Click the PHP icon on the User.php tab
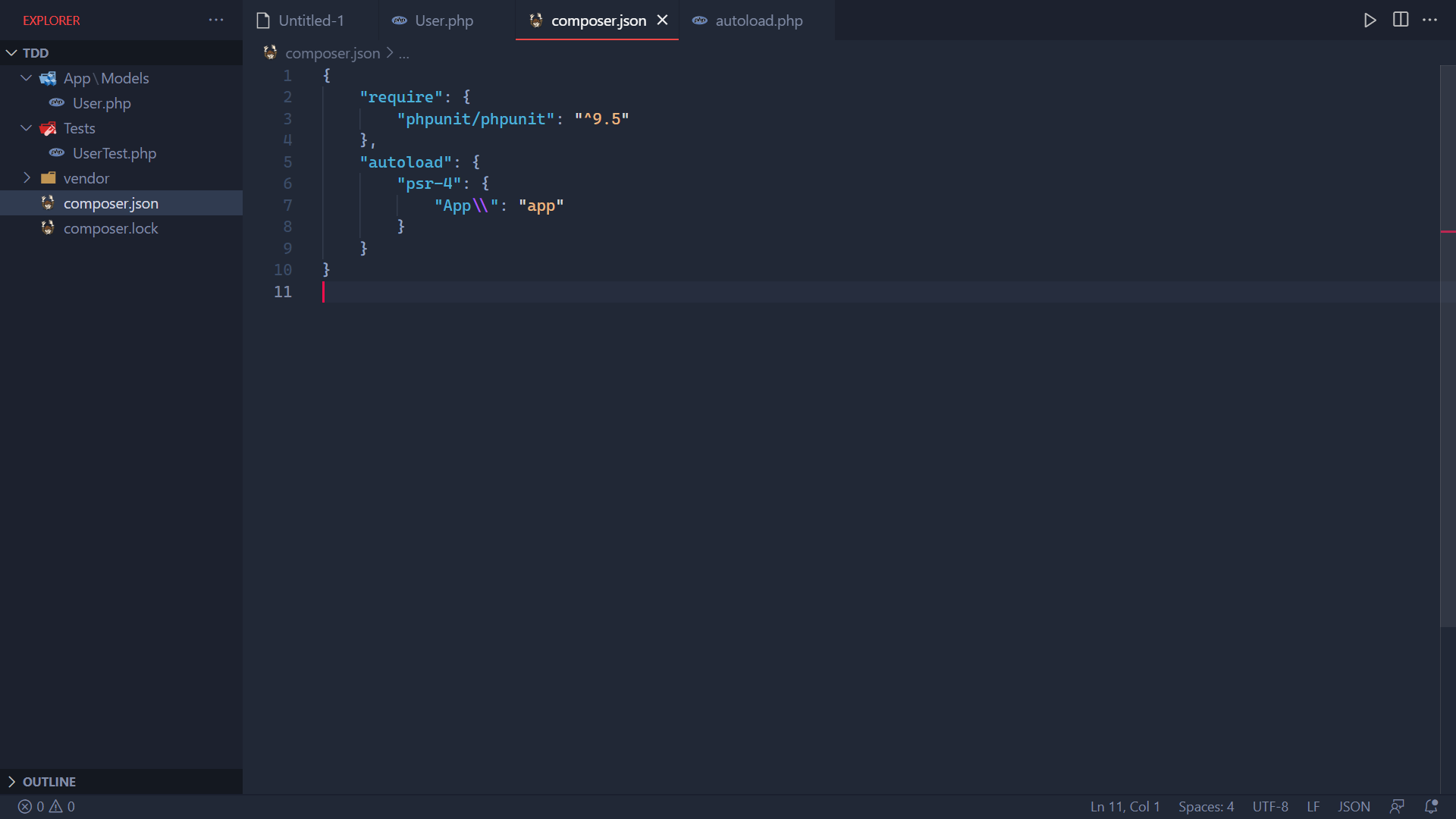The image size is (1456, 819). pos(400,20)
